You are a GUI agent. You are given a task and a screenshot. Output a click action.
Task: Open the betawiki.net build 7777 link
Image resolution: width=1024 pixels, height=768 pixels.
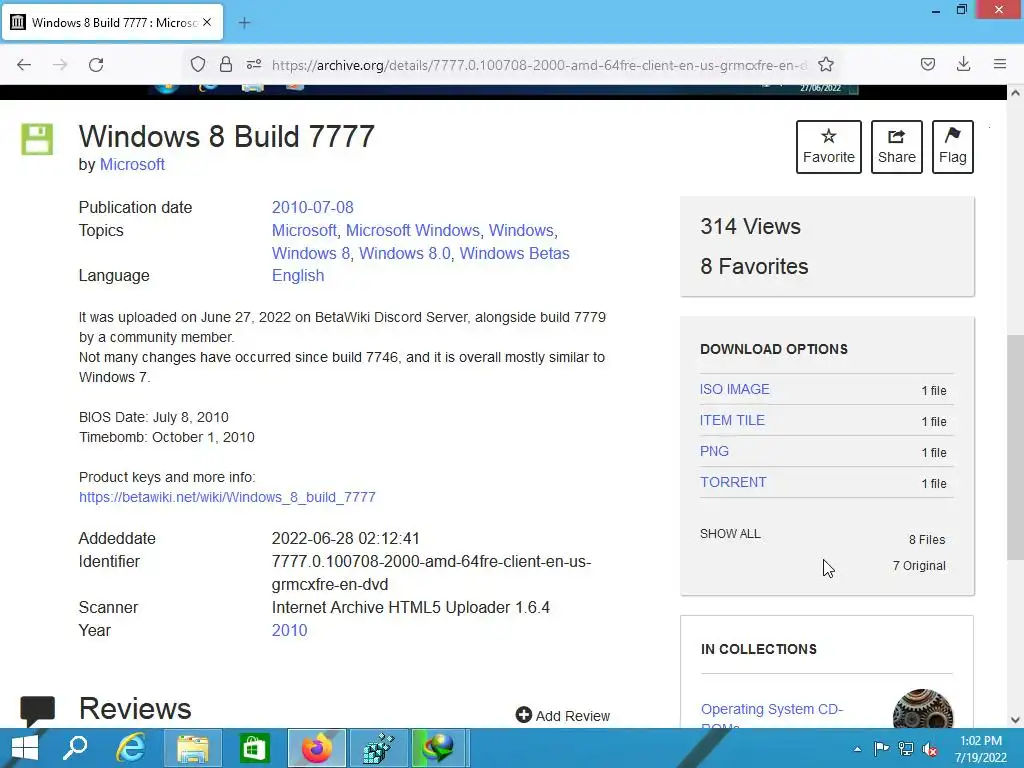(227, 497)
